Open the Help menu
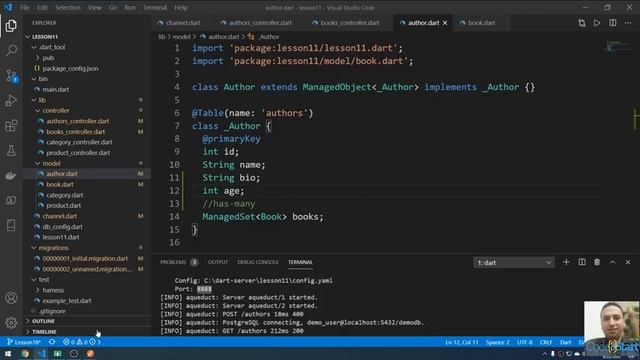This screenshot has width=640, height=360. [181, 7]
